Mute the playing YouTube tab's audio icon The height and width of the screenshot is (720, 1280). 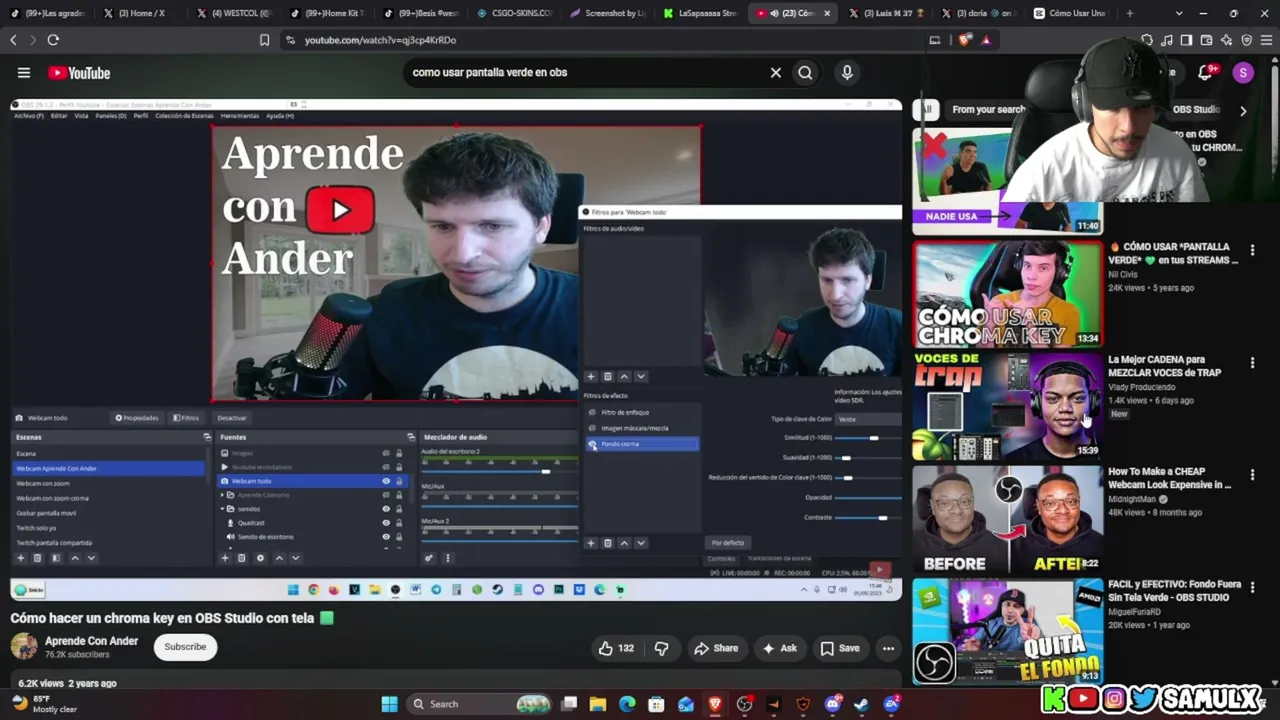775,13
